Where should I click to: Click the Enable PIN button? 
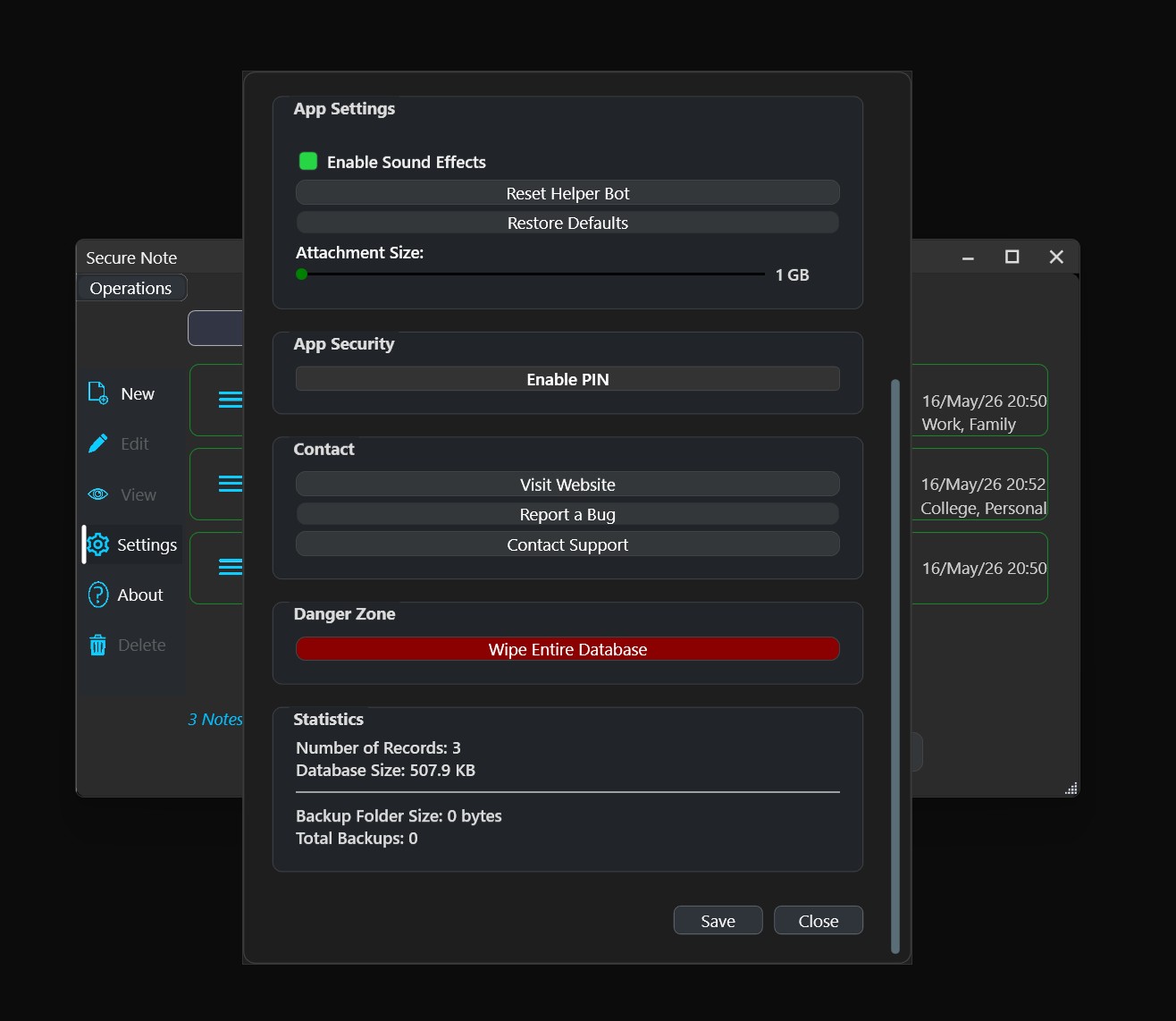[567, 379]
